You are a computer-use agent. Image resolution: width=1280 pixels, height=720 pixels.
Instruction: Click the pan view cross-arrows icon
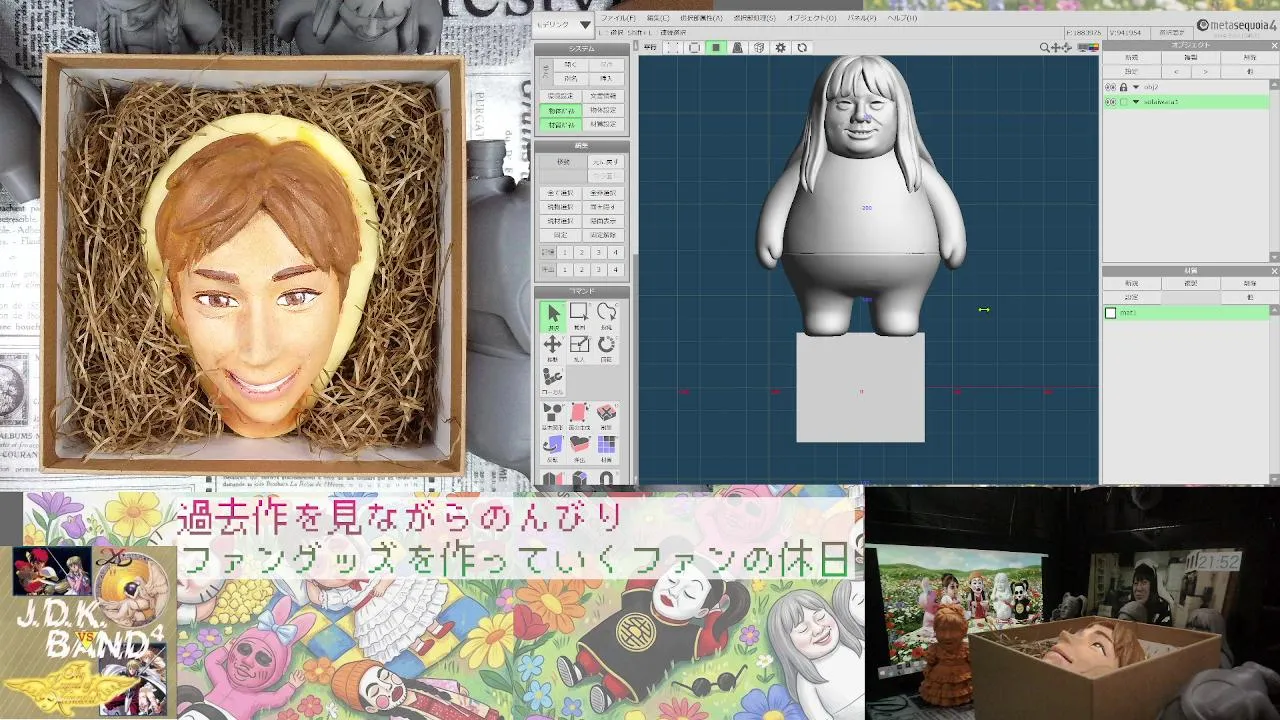click(1056, 48)
